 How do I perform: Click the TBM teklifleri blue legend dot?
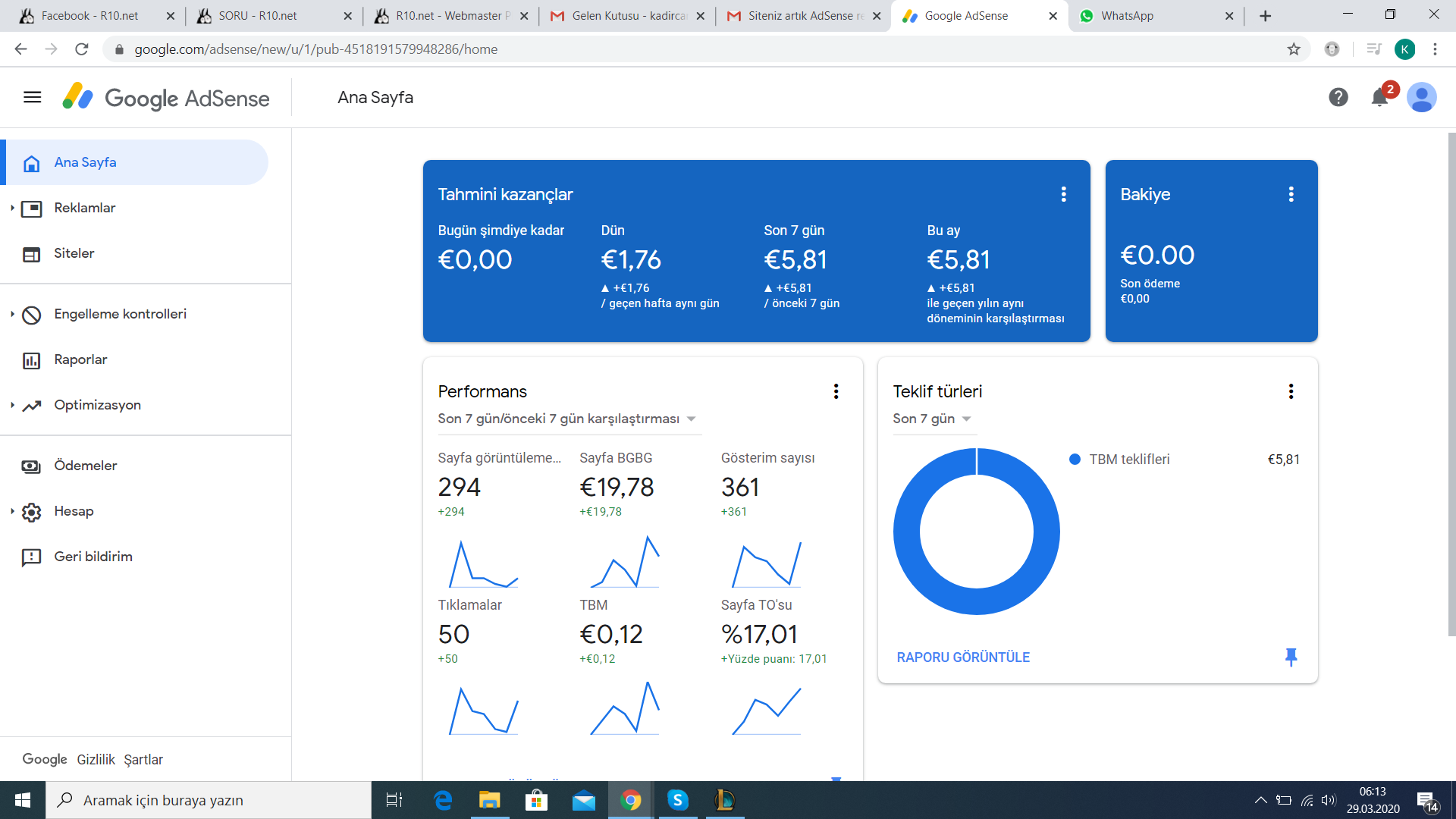[x=1074, y=460]
